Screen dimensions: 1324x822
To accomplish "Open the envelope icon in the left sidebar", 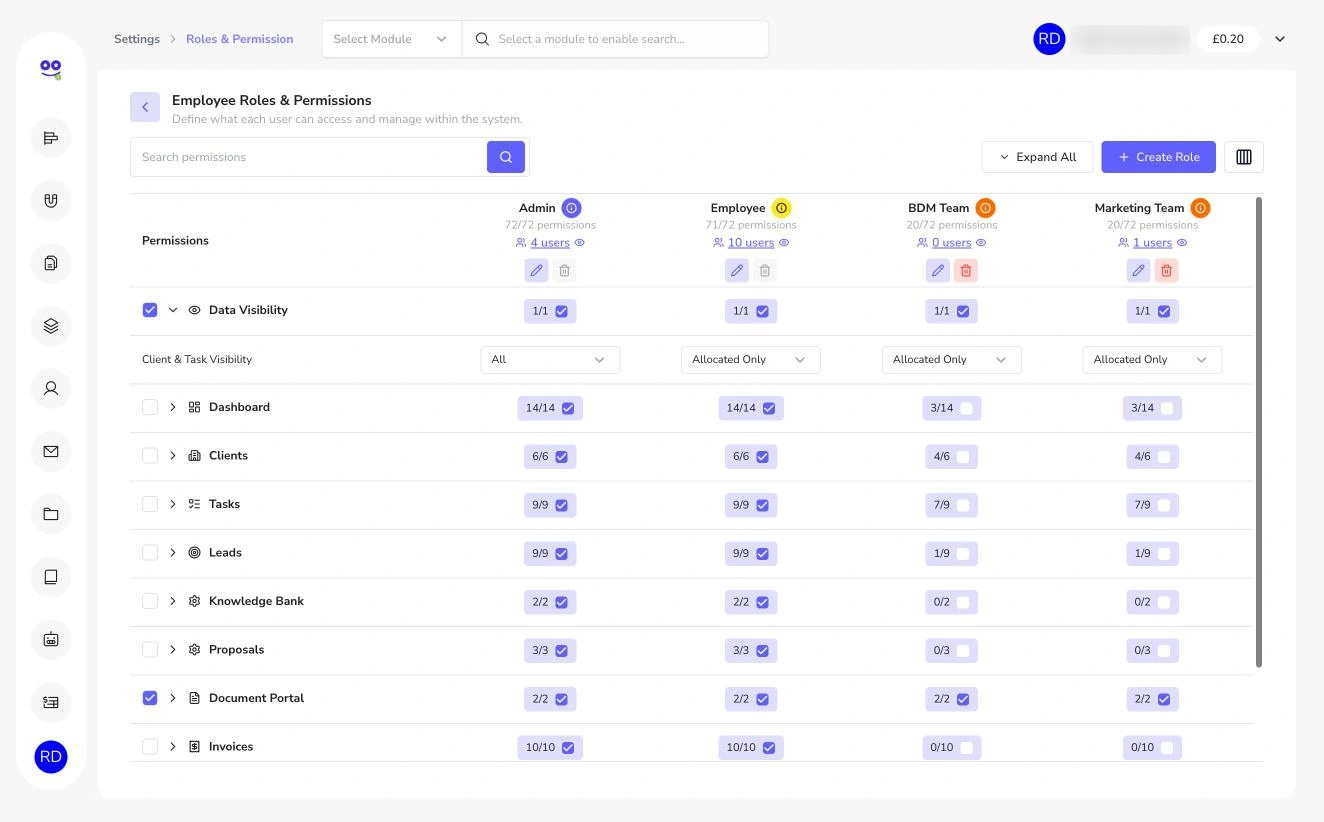I will 51,452.
